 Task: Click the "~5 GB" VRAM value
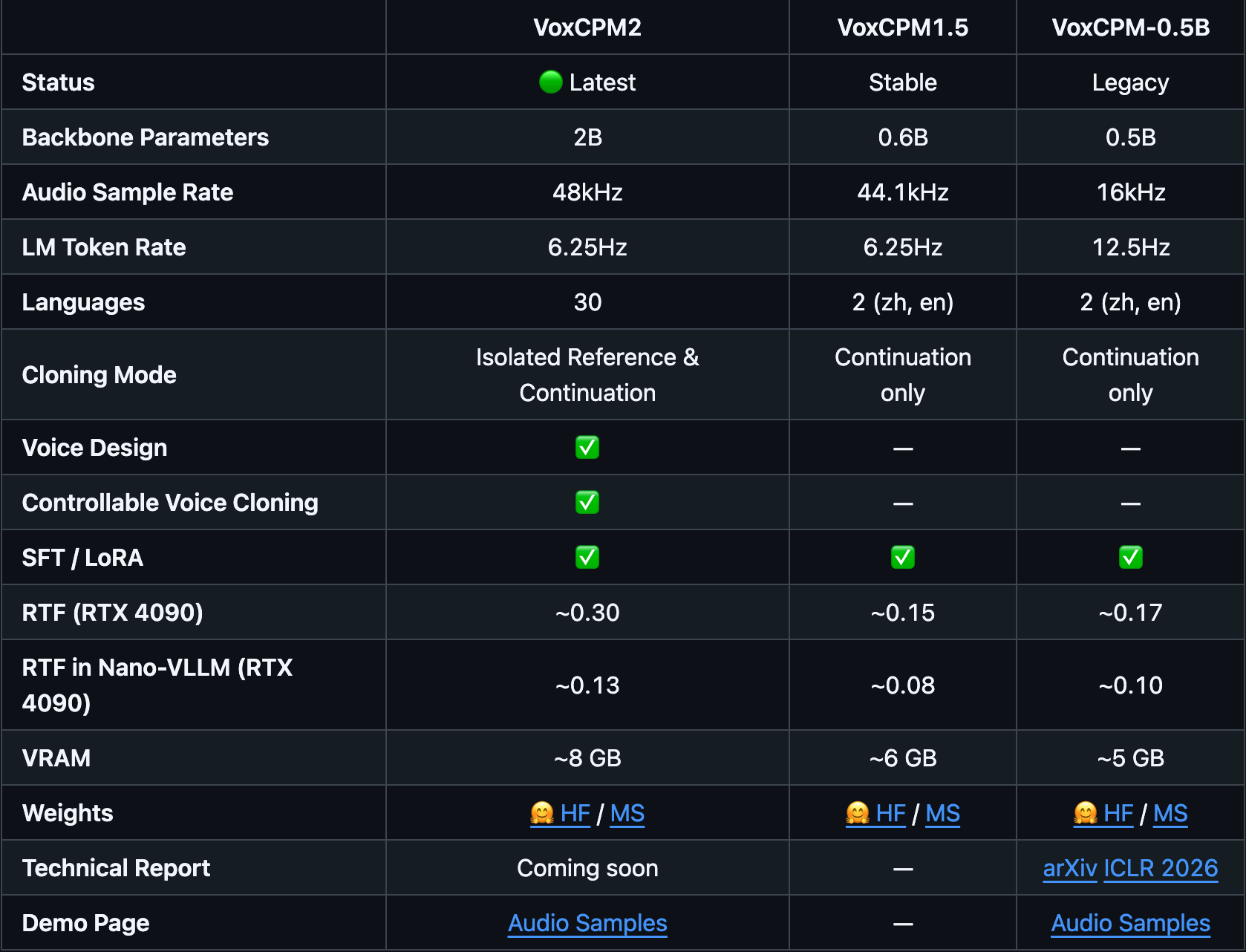pyautogui.click(x=1131, y=758)
